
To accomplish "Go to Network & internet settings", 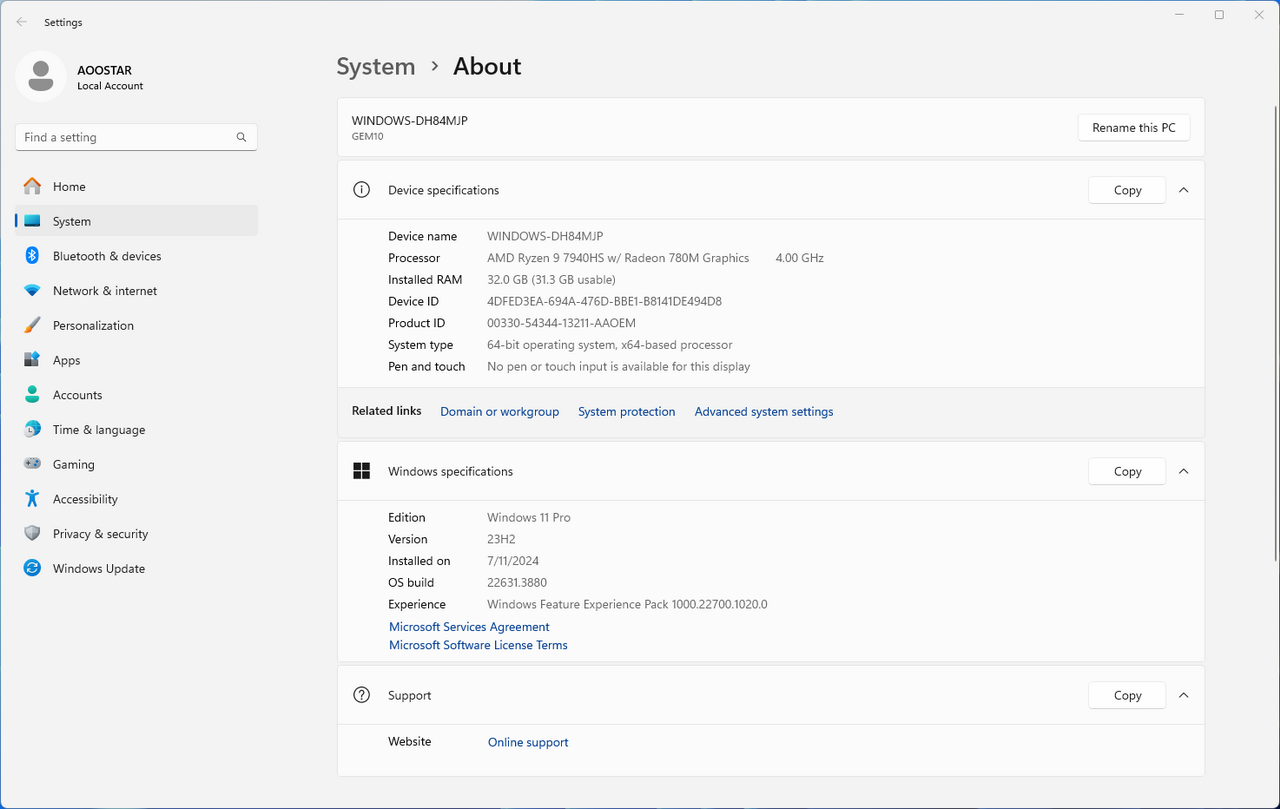I will (137, 291).
